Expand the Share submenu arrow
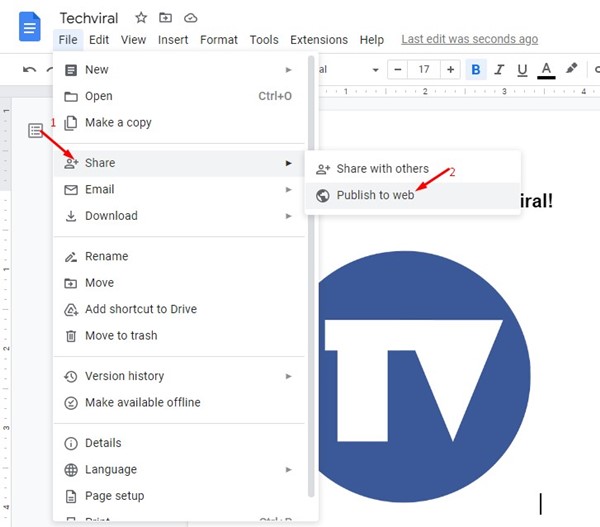The height and width of the screenshot is (527, 600). [x=289, y=163]
